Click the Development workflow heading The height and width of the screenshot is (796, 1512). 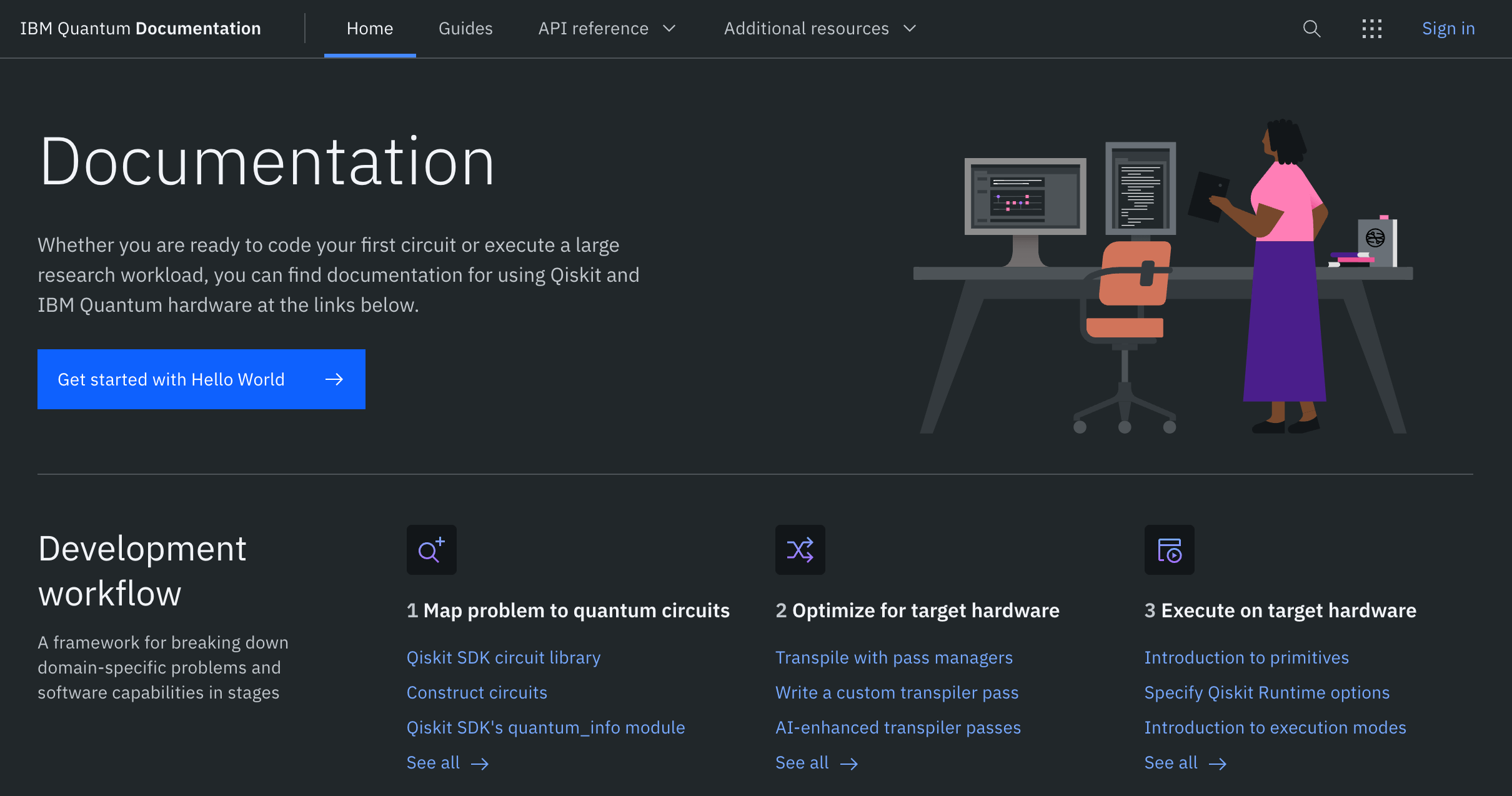(x=142, y=570)
